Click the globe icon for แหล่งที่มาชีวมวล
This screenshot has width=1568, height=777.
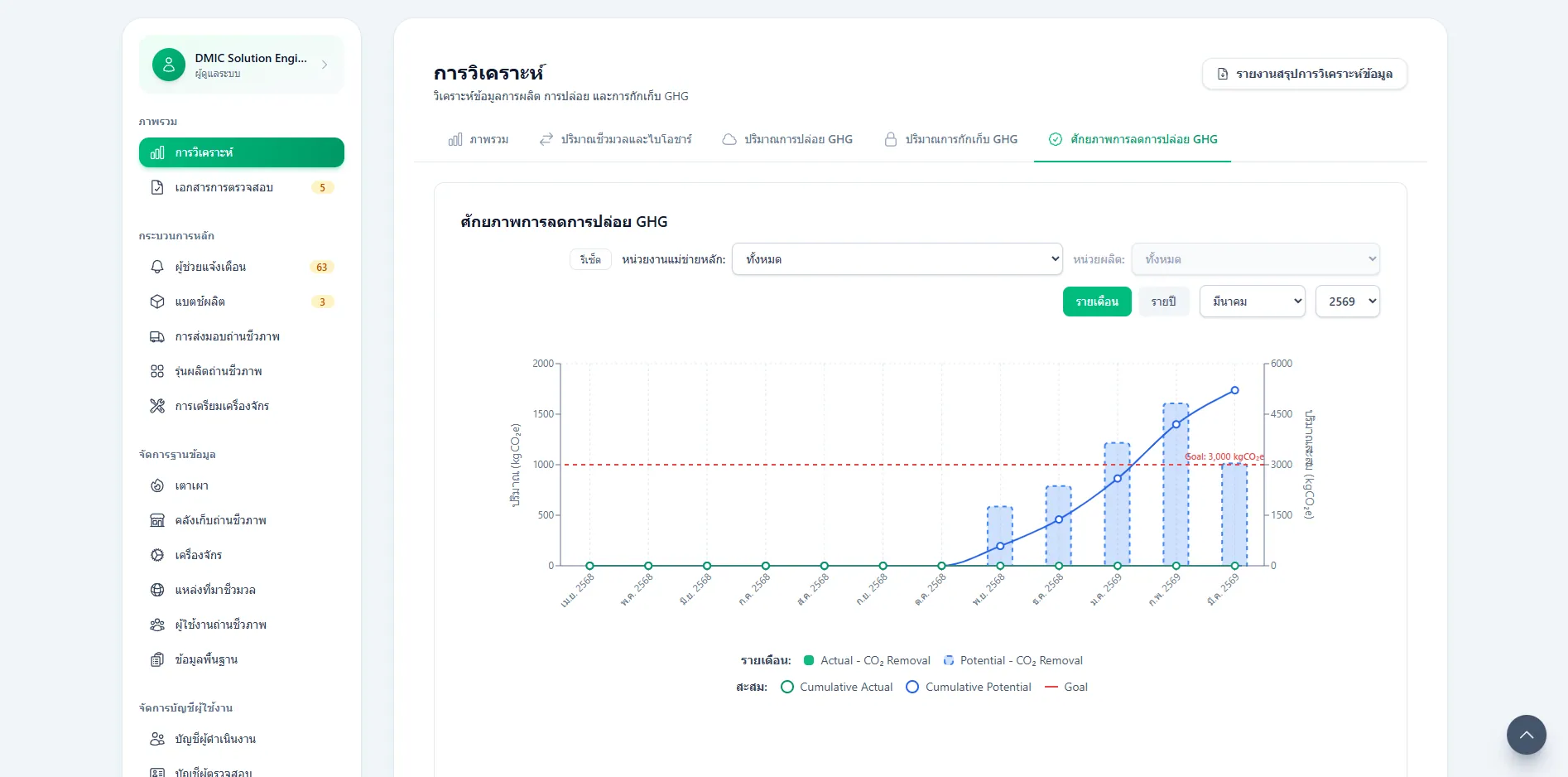click(157, 590)
